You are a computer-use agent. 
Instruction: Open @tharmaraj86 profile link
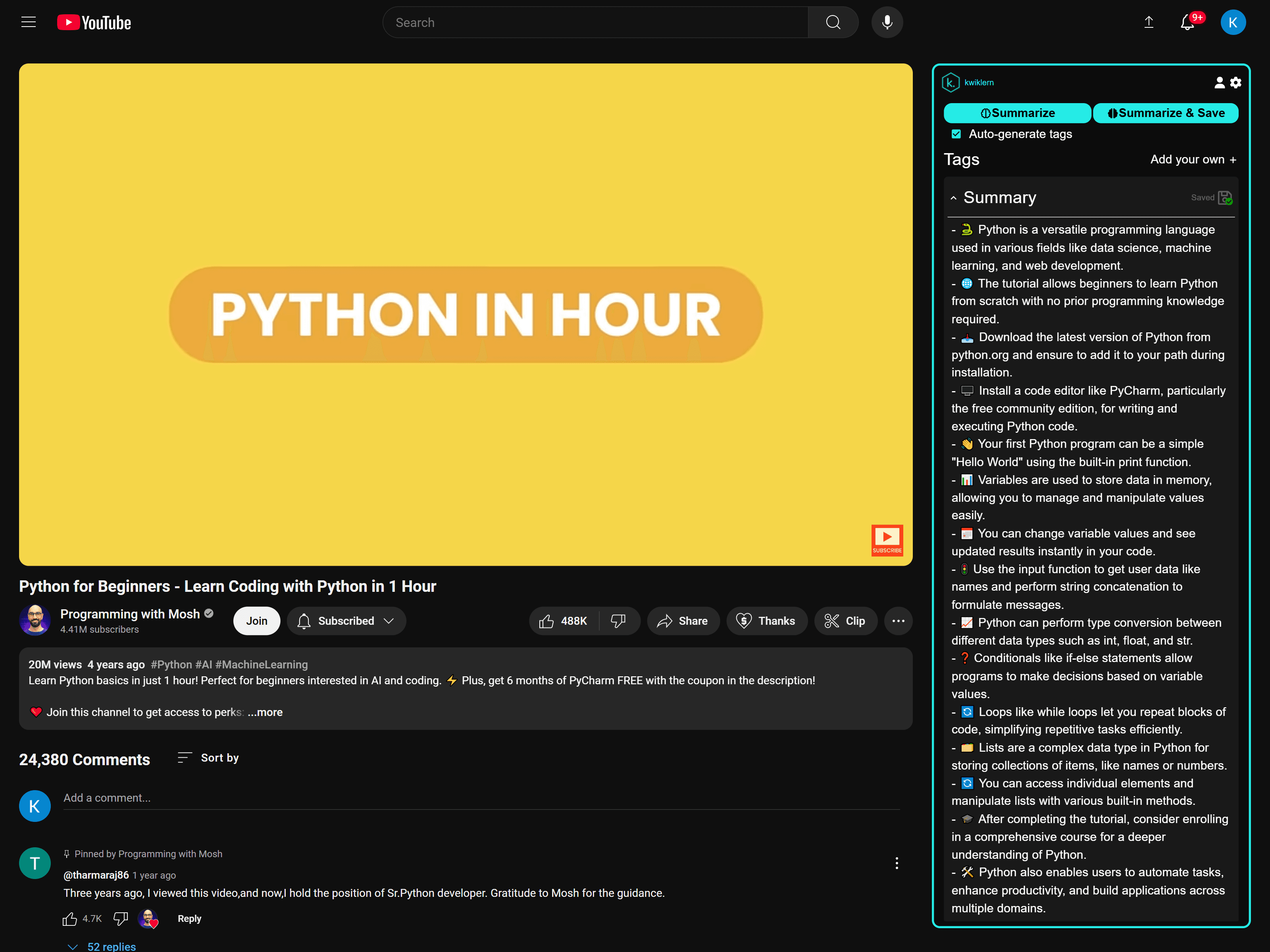coord(96,875)
